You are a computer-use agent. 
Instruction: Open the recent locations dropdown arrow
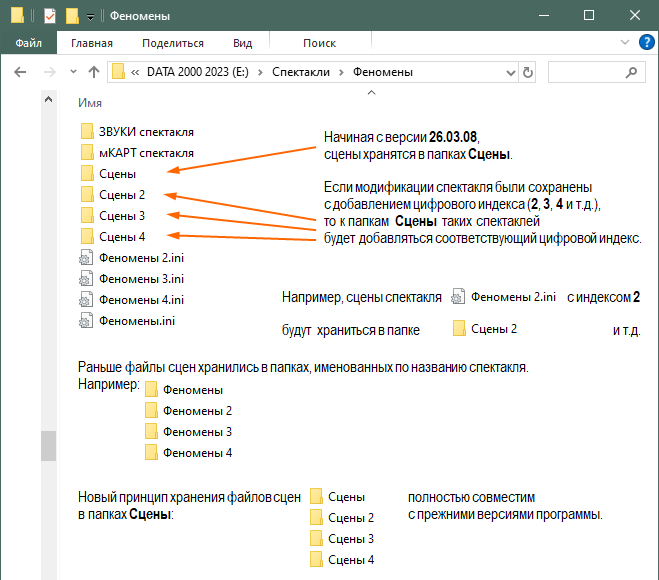[x=73, y=71]
